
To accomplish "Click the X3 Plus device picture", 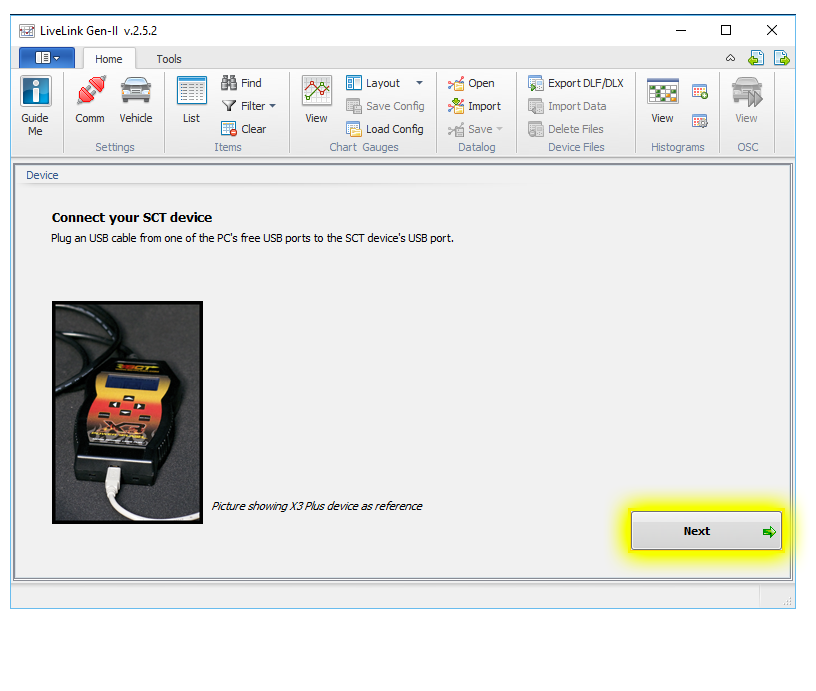I will click(x=128, y=413).
